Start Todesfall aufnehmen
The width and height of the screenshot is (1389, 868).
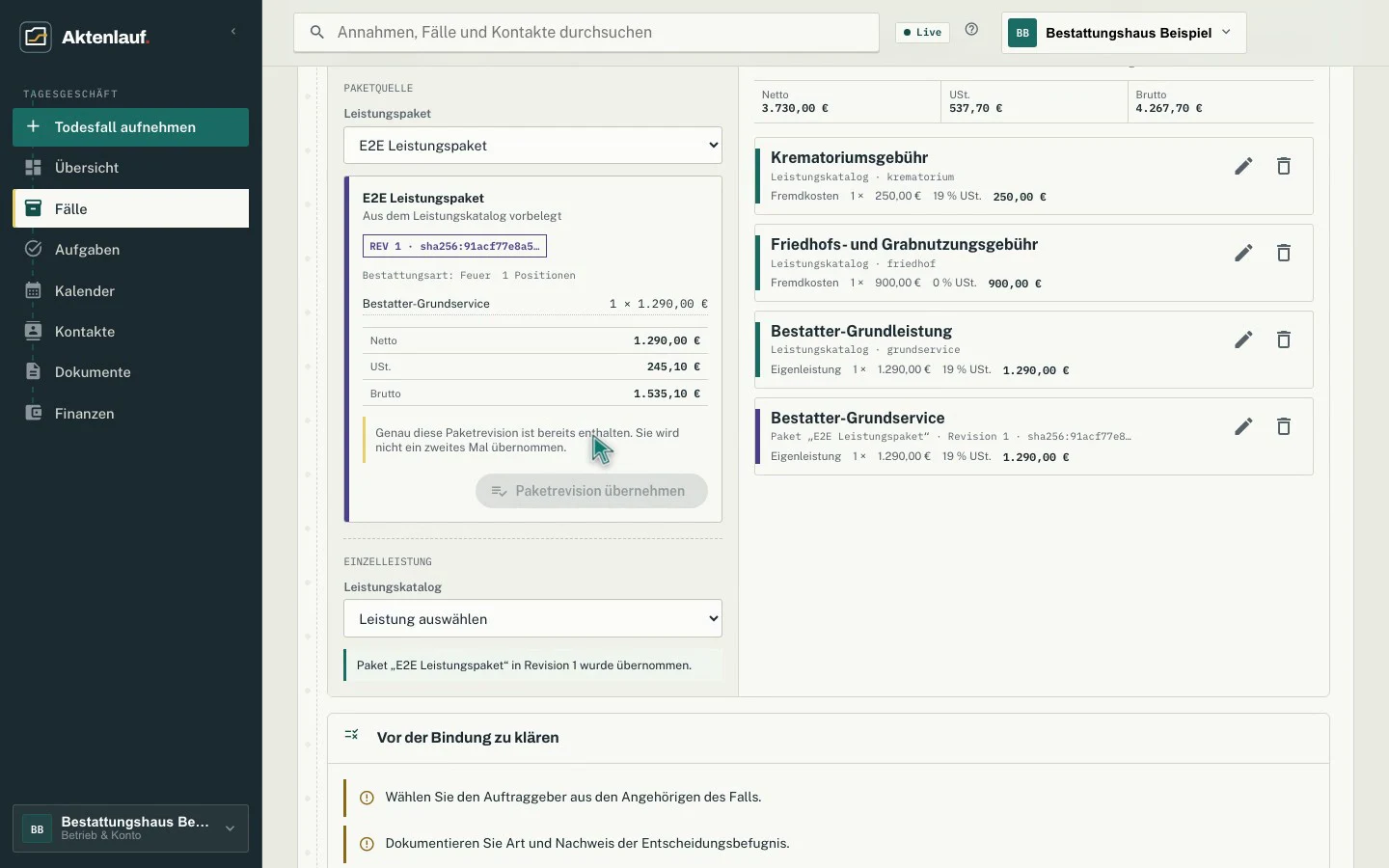tap(130, 127)
